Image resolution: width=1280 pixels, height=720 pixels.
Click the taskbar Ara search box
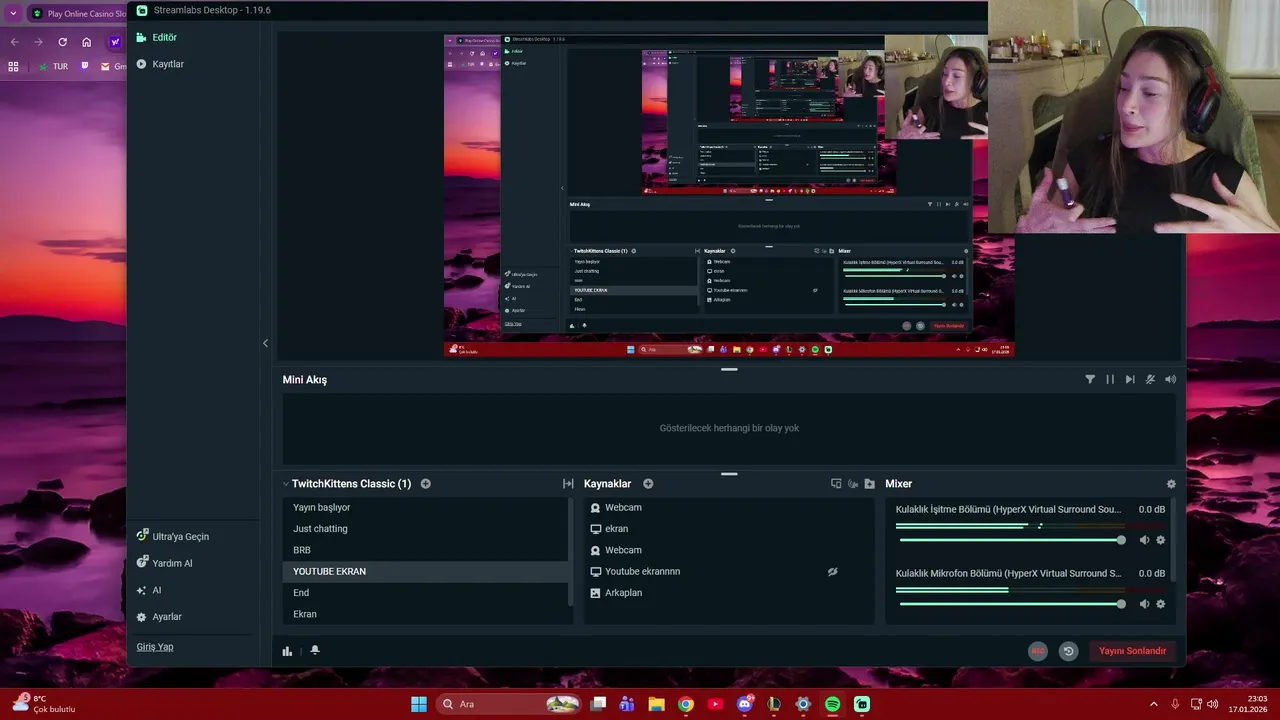[510, 704]
